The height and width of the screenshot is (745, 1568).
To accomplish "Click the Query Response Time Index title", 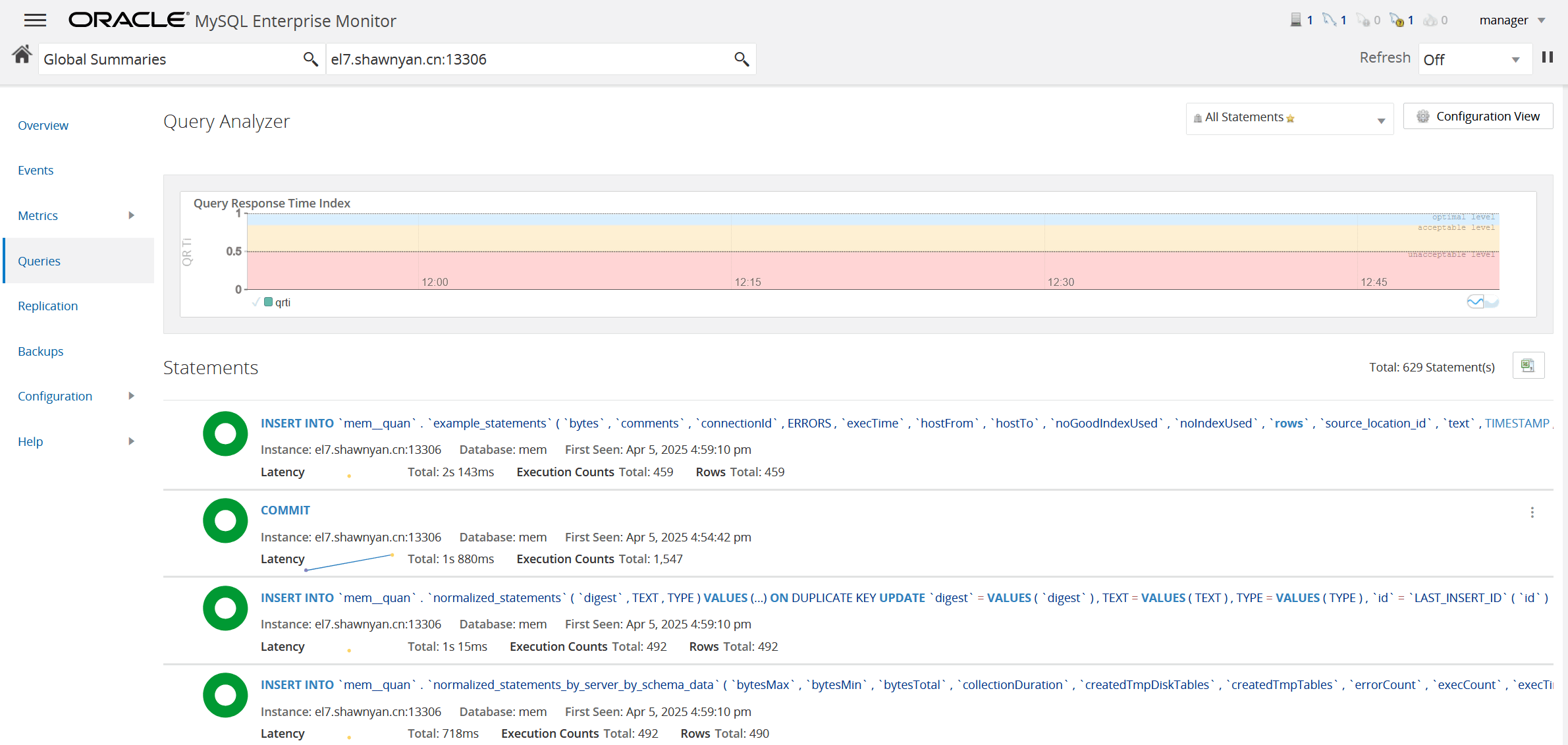I will pyautogui.click(x=271, y=203).
